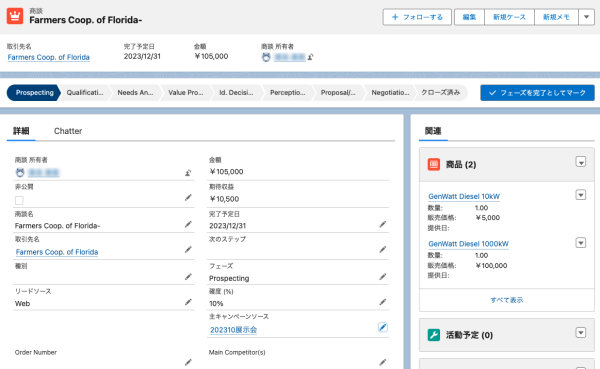Edit リードソース field pencil icon
Screen dimensions: 600x369
188,302
